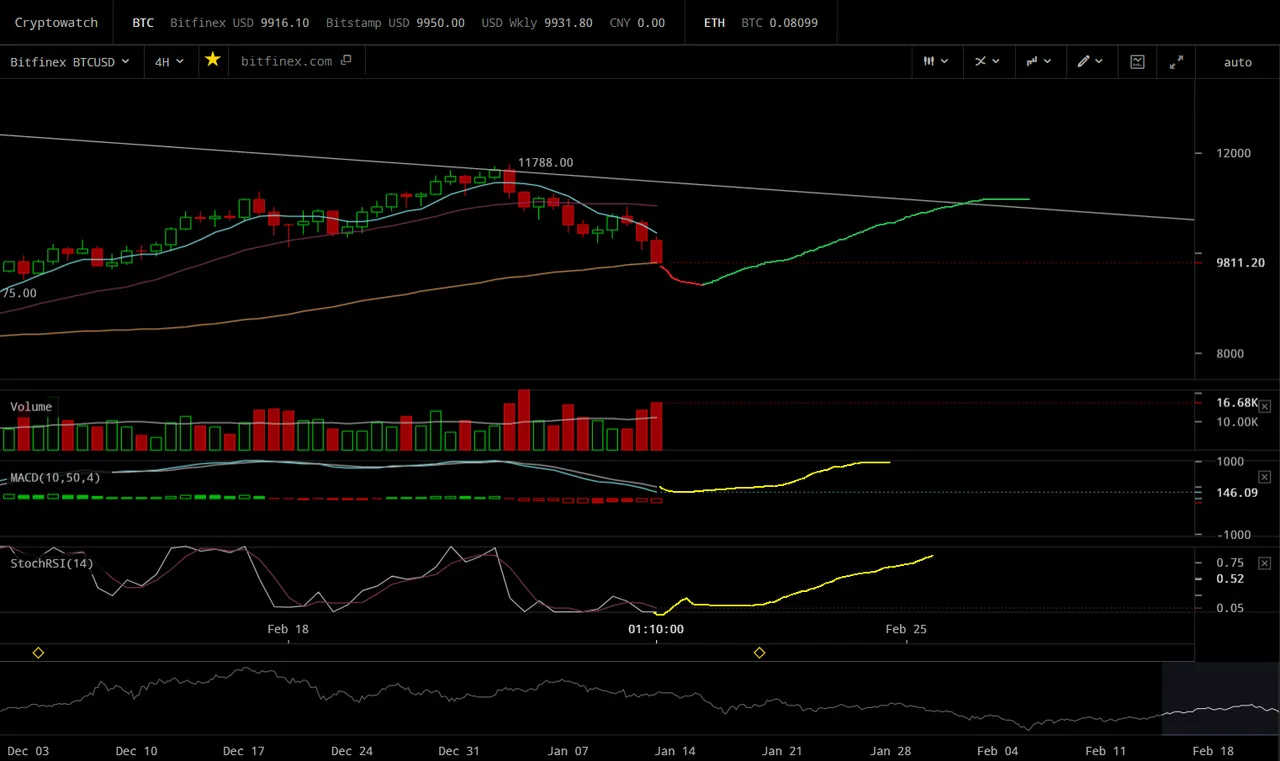
Task: Click the Feb 25 date label on time axis
Action: 906,629
